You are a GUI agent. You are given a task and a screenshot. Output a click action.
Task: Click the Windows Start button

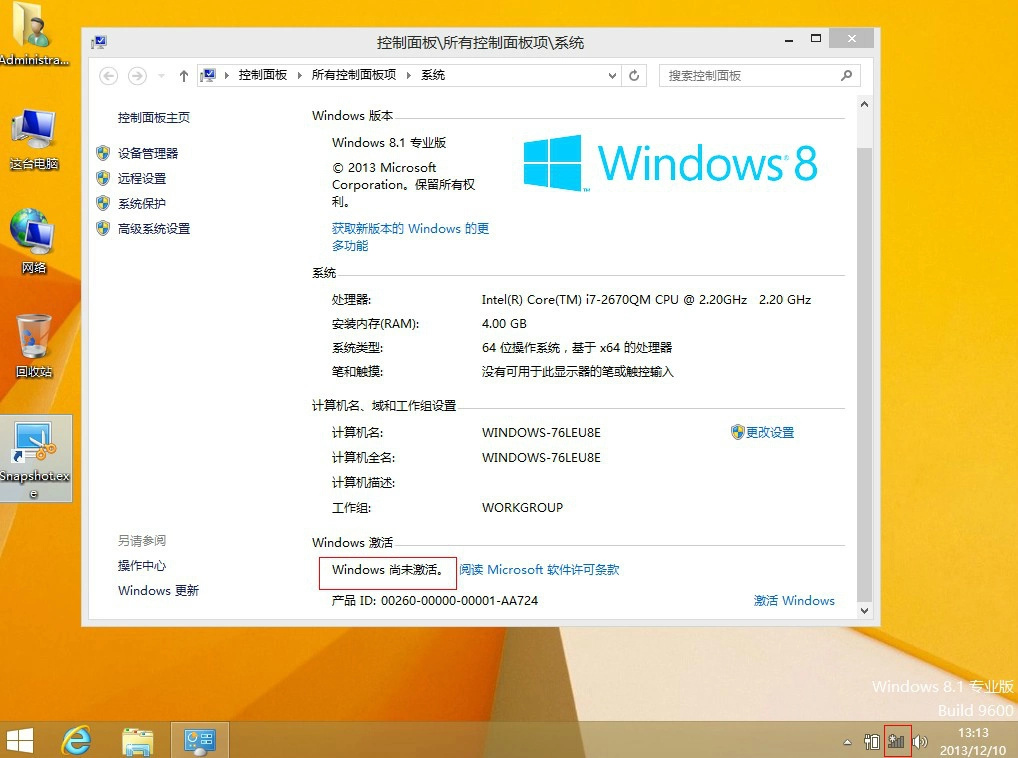20,740
